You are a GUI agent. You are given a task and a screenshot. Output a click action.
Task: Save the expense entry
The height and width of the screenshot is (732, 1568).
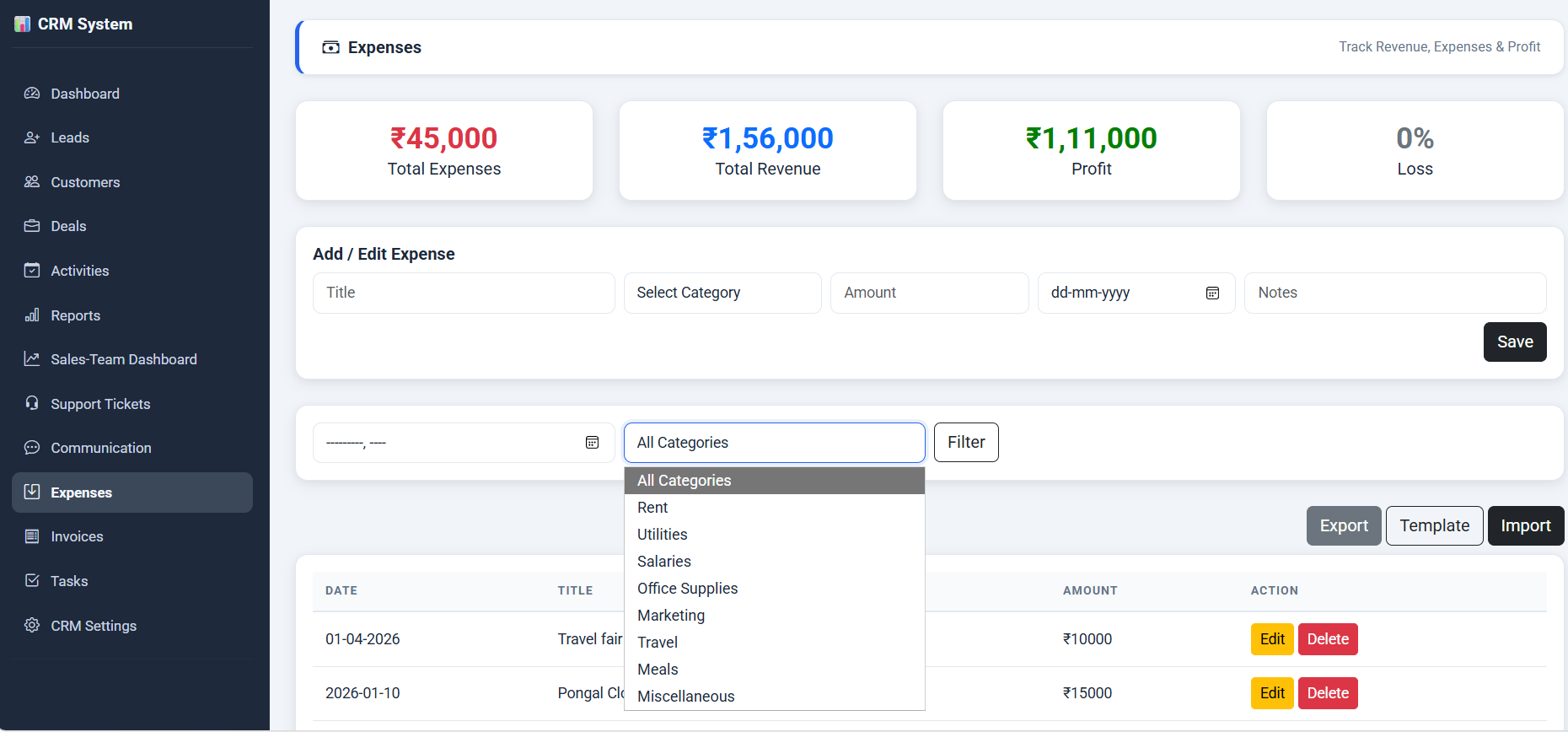pos(1515,342)
